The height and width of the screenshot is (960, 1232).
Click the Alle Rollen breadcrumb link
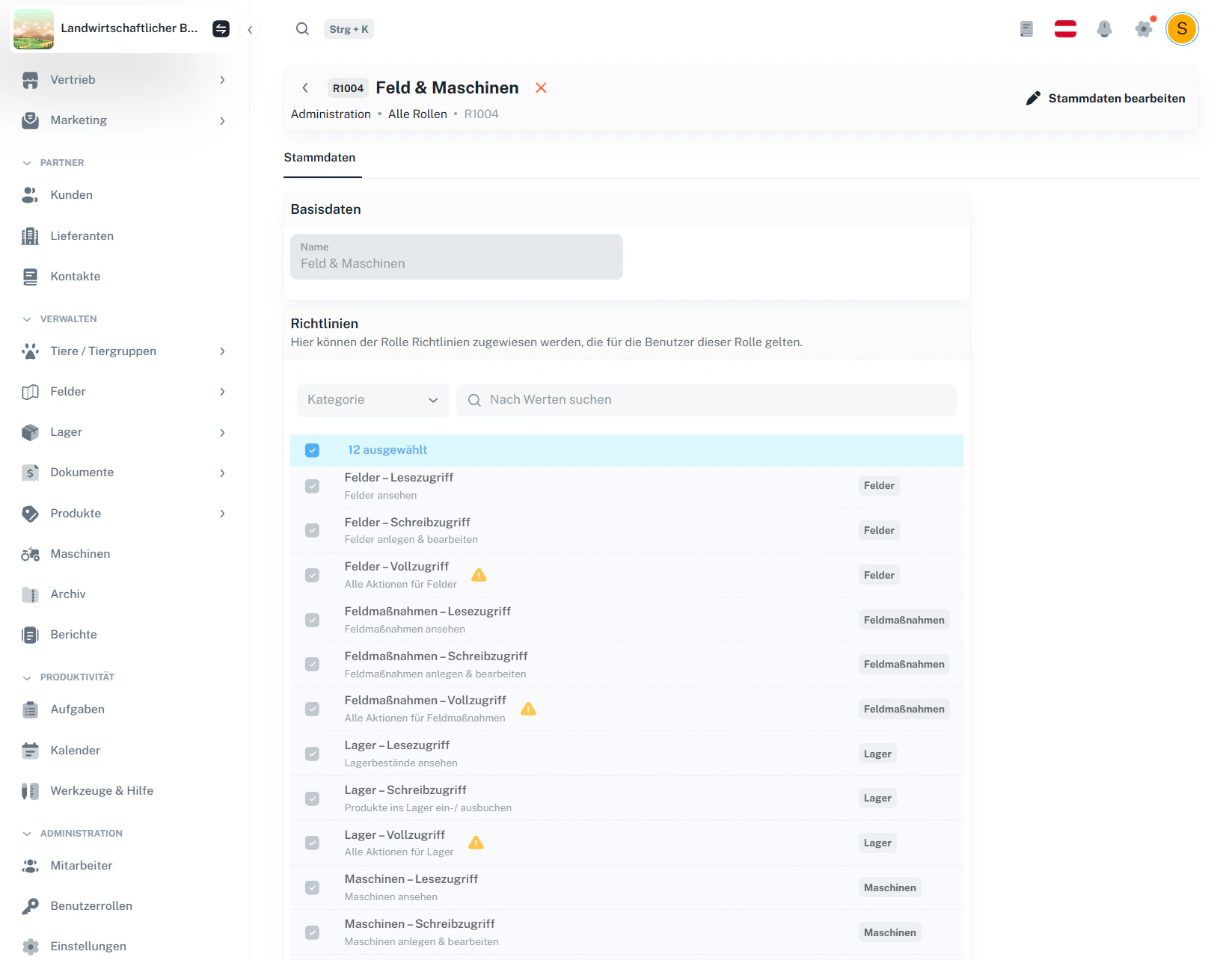(x=417, y=114)
